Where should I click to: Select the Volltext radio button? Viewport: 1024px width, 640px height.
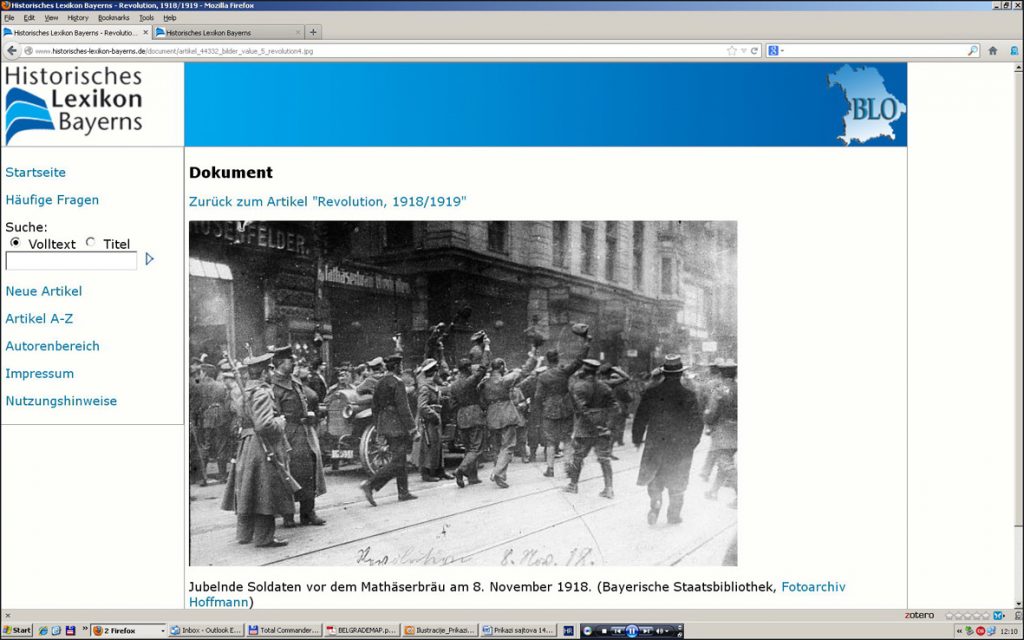(15, 243)
